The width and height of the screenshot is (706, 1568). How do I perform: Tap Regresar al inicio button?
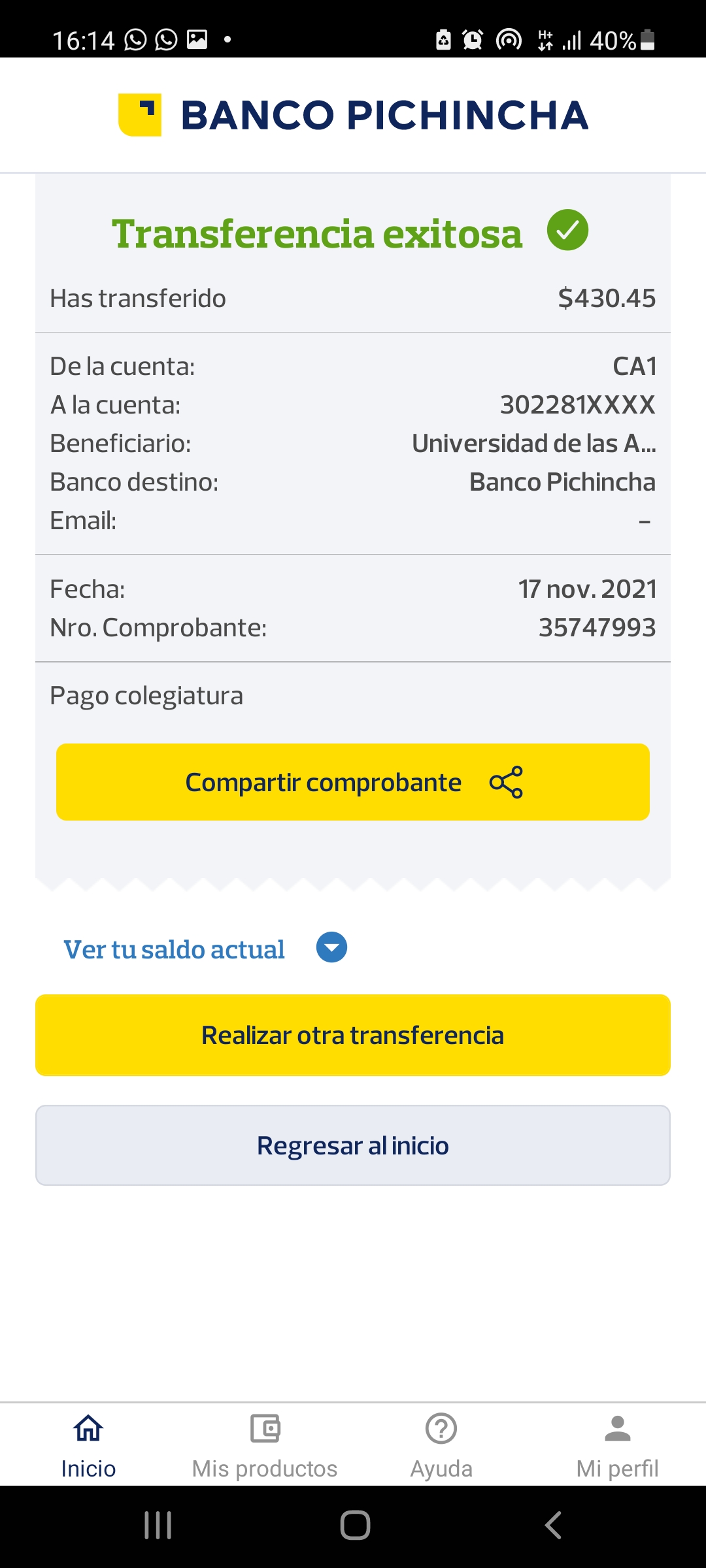(353, 1145)
